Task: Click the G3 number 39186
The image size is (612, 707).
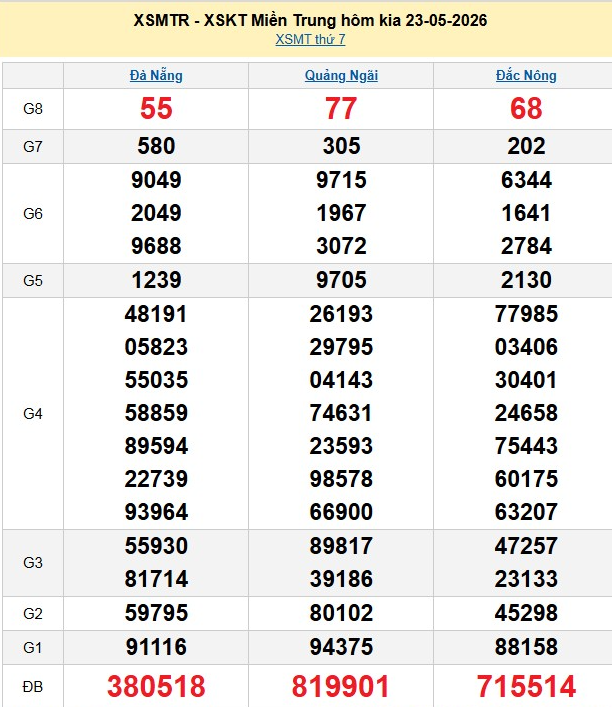Action: [341, 579]
